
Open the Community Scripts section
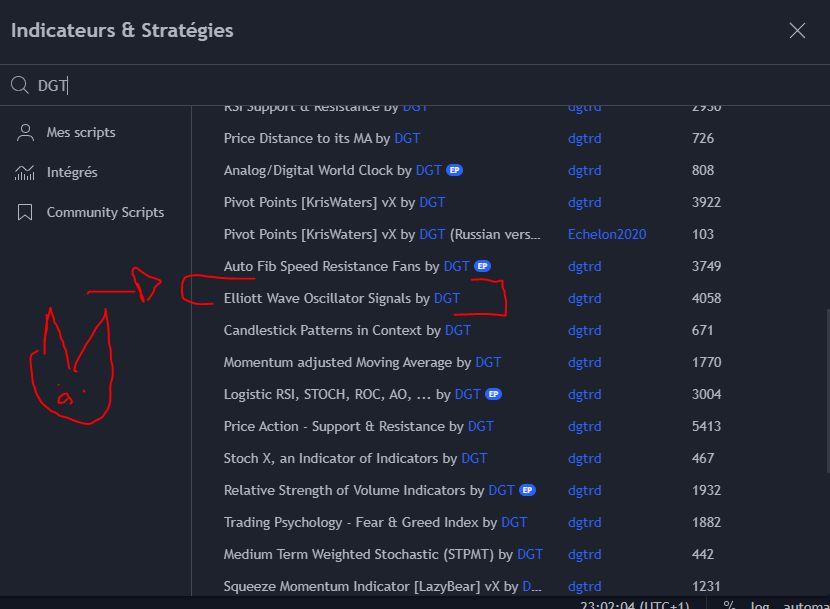pos(104,211)
